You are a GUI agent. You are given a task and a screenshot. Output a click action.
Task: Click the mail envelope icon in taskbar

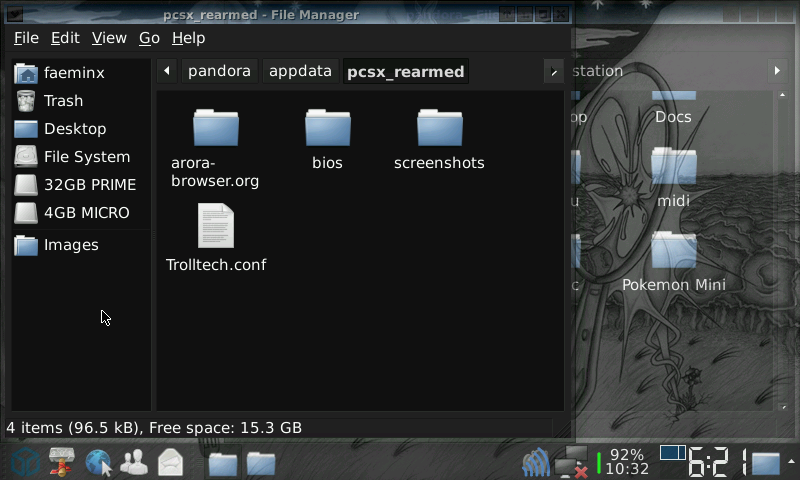tap(170, 462)
